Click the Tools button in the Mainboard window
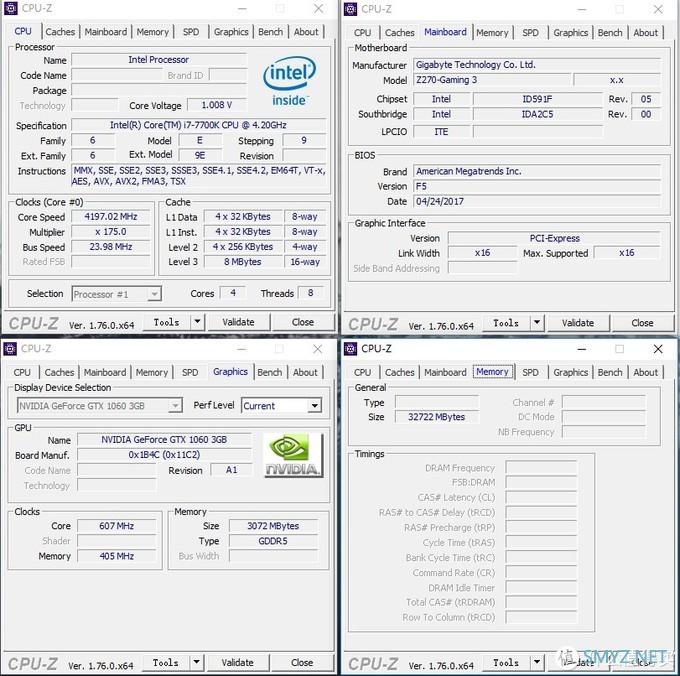680x676 pixels. pos(506,323)
